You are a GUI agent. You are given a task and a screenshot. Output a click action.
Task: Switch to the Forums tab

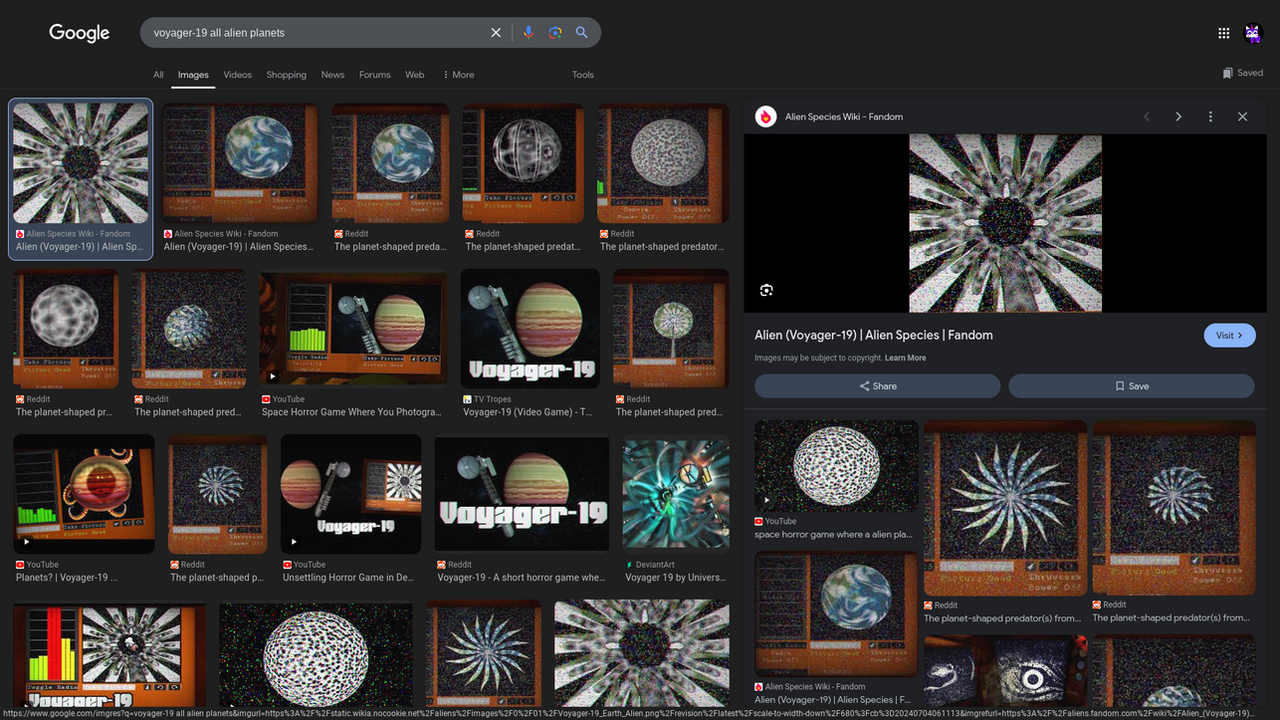[375, 75]
